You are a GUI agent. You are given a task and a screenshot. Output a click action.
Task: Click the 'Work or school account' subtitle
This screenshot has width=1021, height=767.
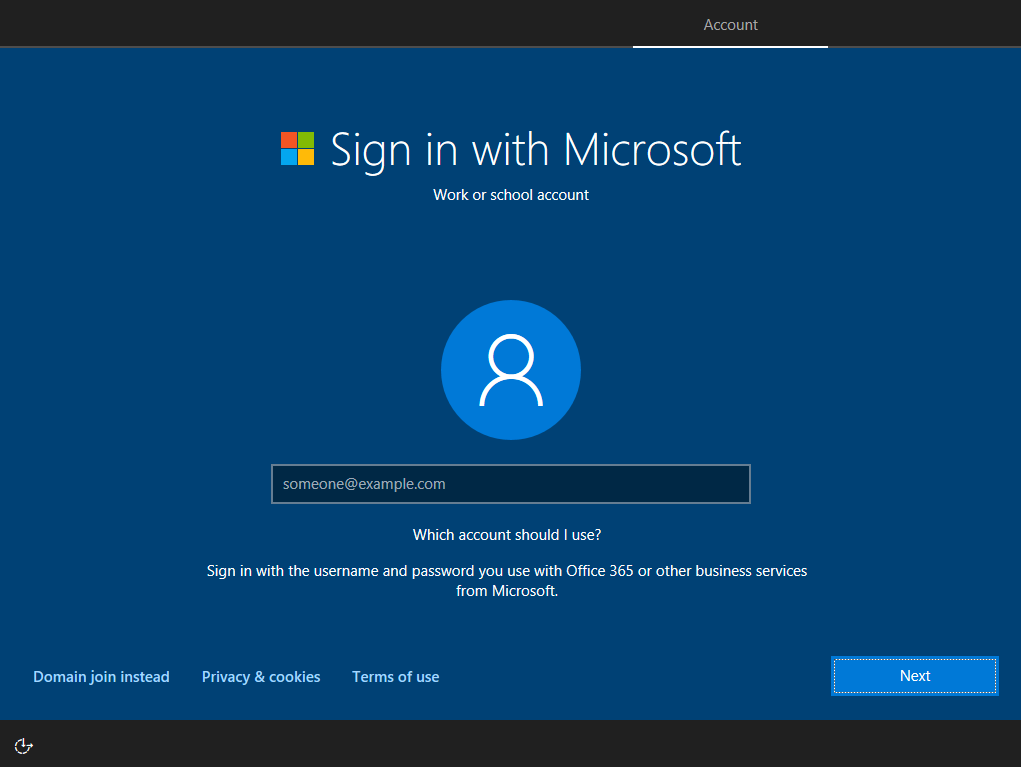(x=510, y=195)
